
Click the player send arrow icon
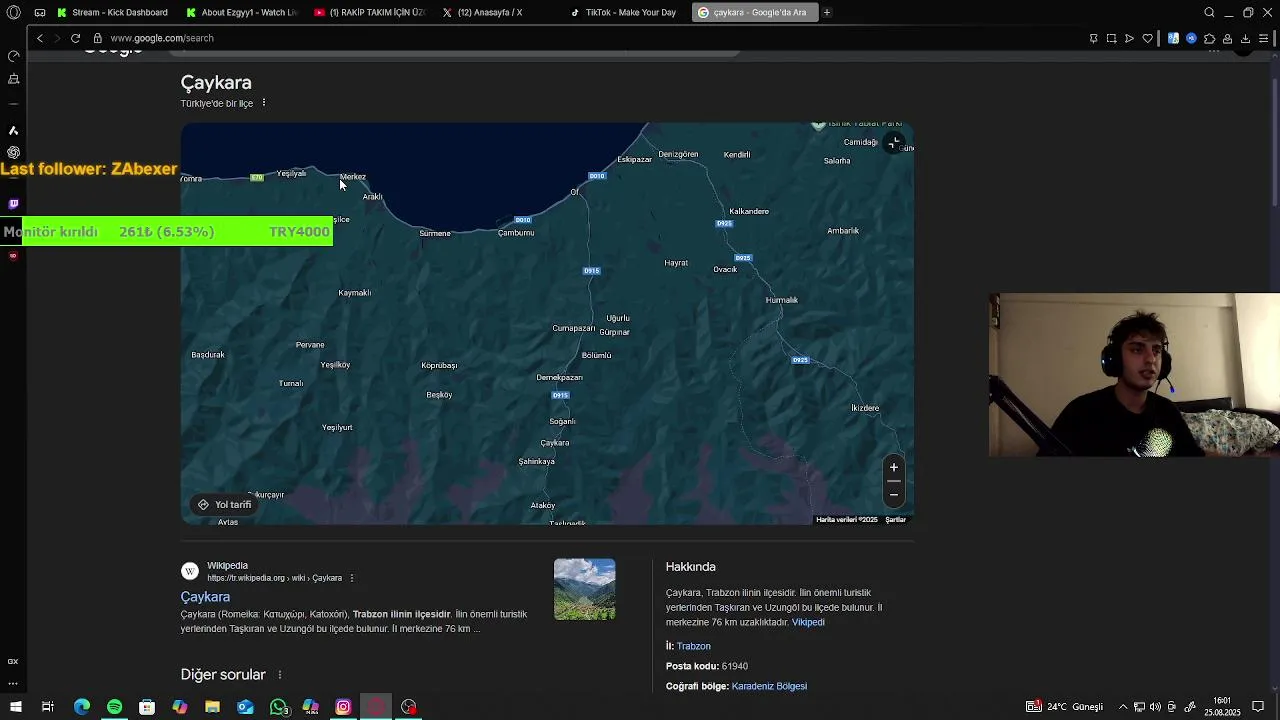(1129, 38)
